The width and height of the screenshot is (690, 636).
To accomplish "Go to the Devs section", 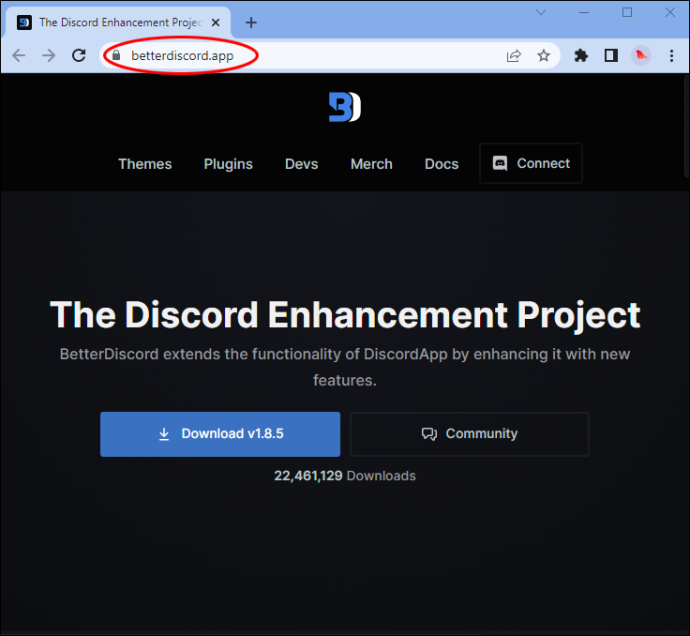I will tap(301, 164).
